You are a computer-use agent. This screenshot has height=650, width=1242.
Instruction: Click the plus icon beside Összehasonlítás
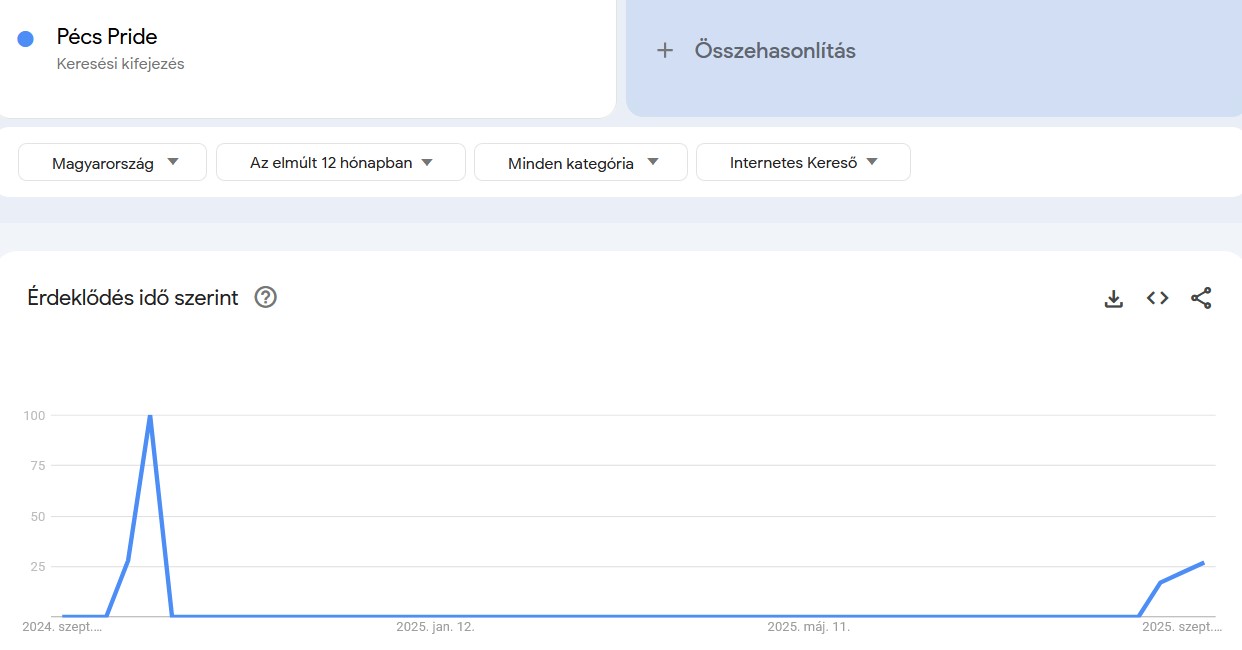[x=665, y=50]
